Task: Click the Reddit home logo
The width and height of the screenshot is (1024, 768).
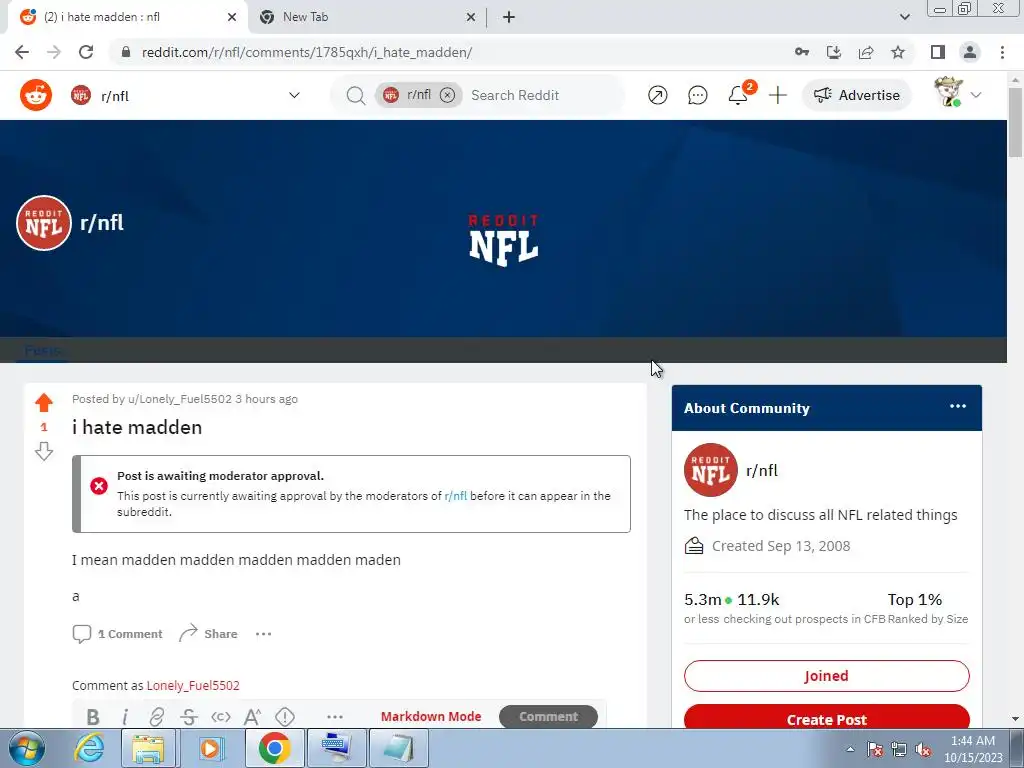Action: tap(36, 95)
